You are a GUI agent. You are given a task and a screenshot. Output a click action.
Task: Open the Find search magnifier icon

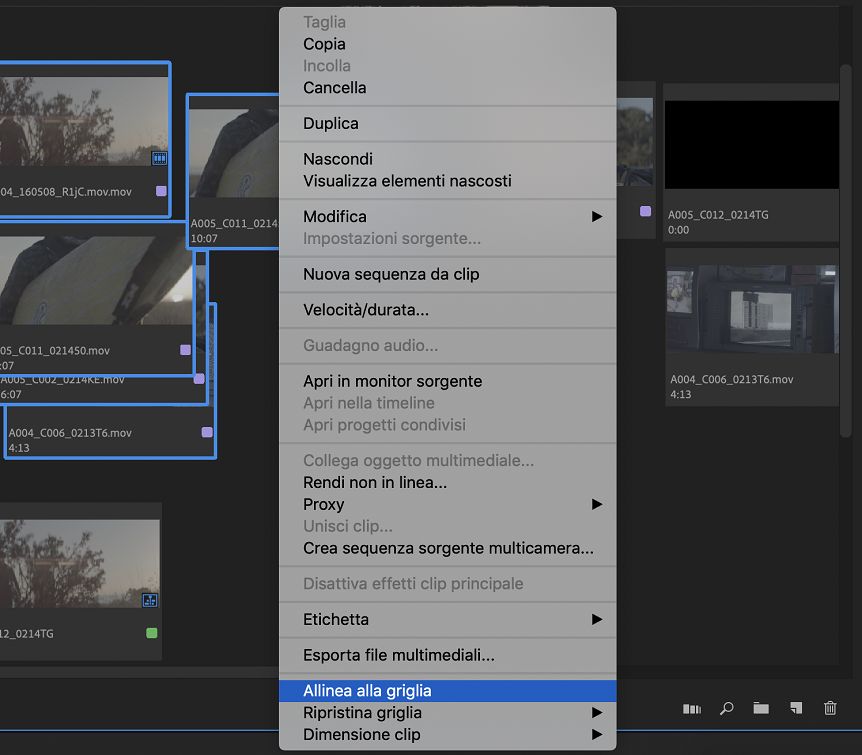pyautogui.click(x=727, y=708)
